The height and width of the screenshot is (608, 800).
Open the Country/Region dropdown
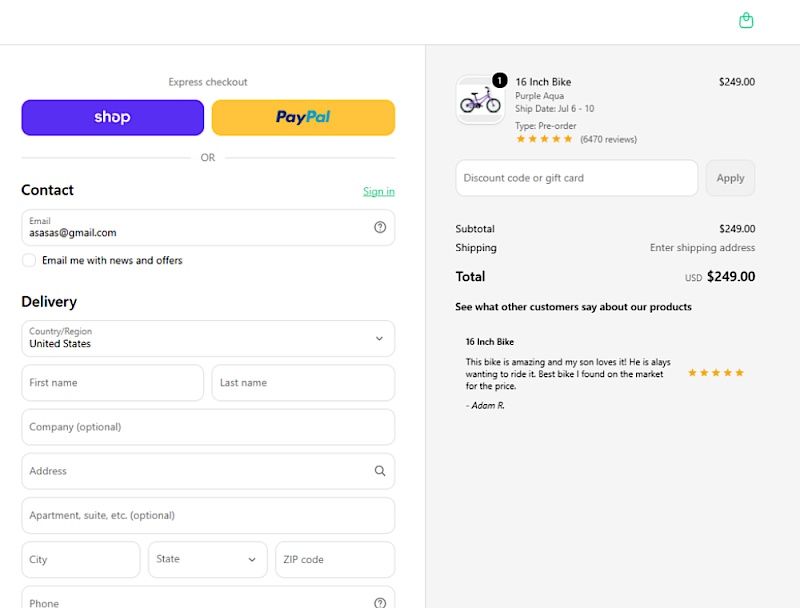pos(208,339)
